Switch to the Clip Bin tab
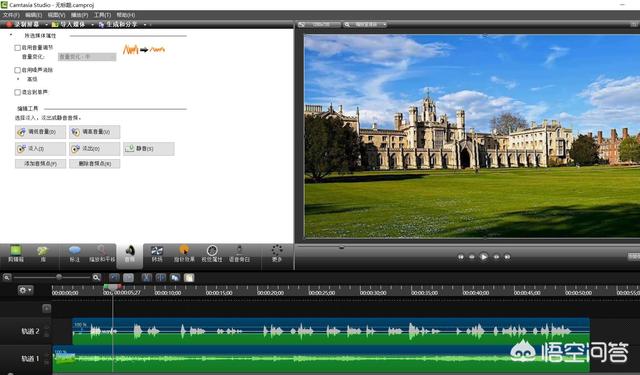The image size is (640, 375). click(16, 254)
